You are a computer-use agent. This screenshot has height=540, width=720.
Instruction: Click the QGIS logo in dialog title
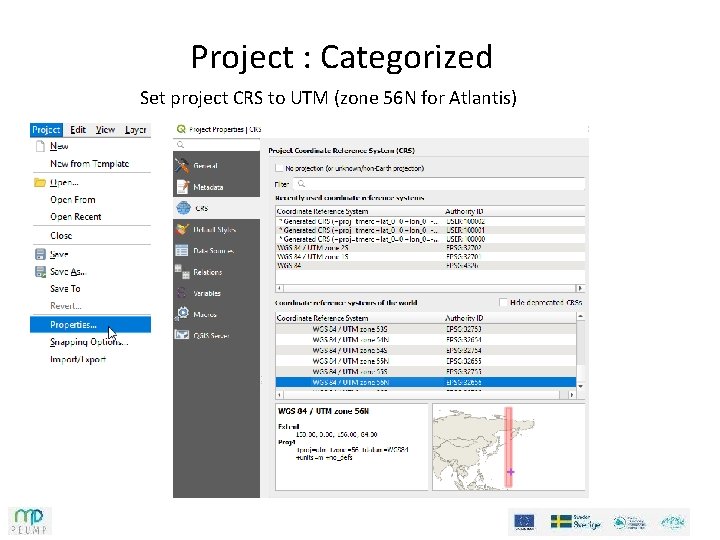click(x=181, y=129)
